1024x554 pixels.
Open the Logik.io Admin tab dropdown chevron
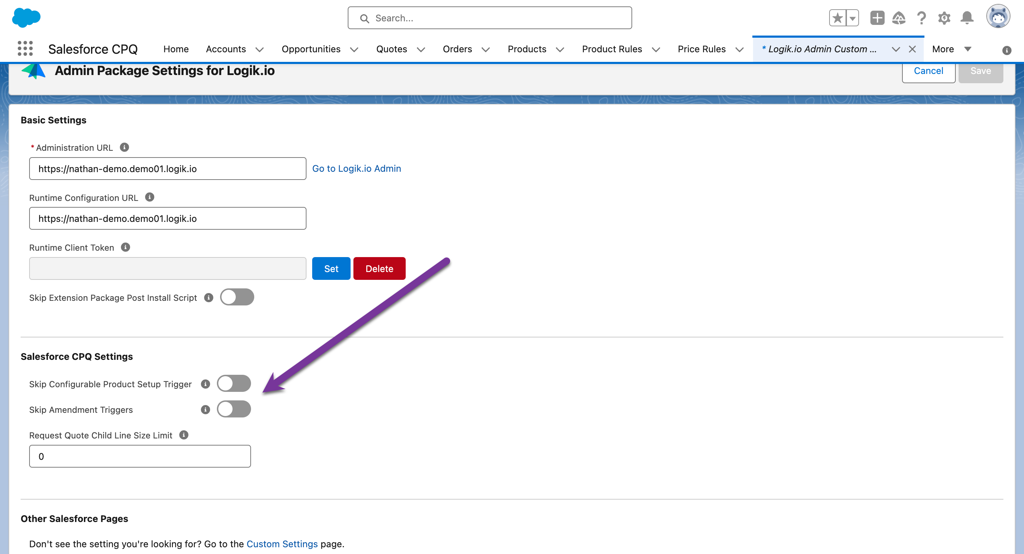click(x=895, y=50)
